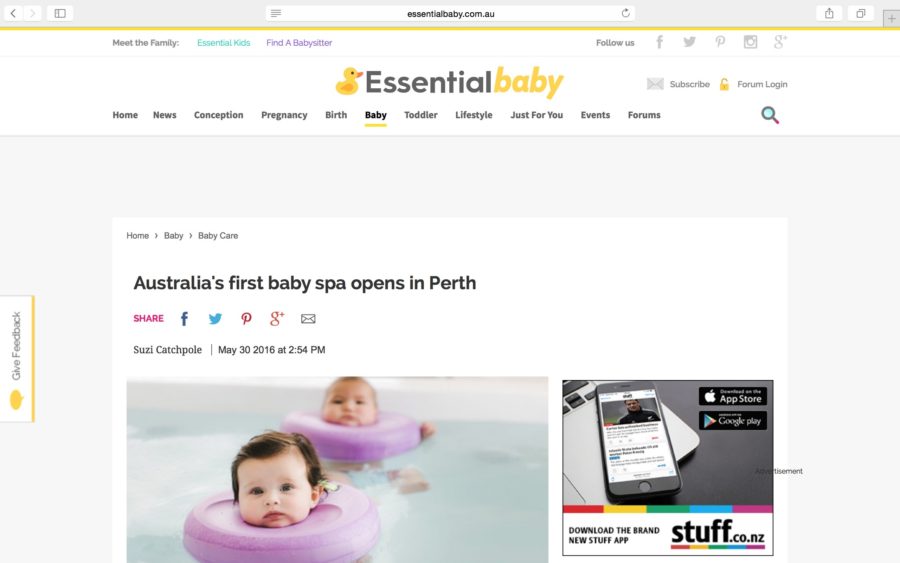This screenshot has width=900, height=563.
Task: Follow on Instagram in header
Action: click(x=750, y=42)
